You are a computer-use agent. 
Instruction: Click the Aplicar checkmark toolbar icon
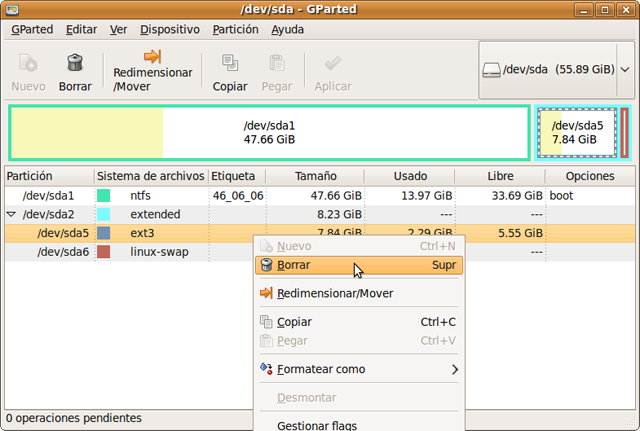[x=332, y=64]
